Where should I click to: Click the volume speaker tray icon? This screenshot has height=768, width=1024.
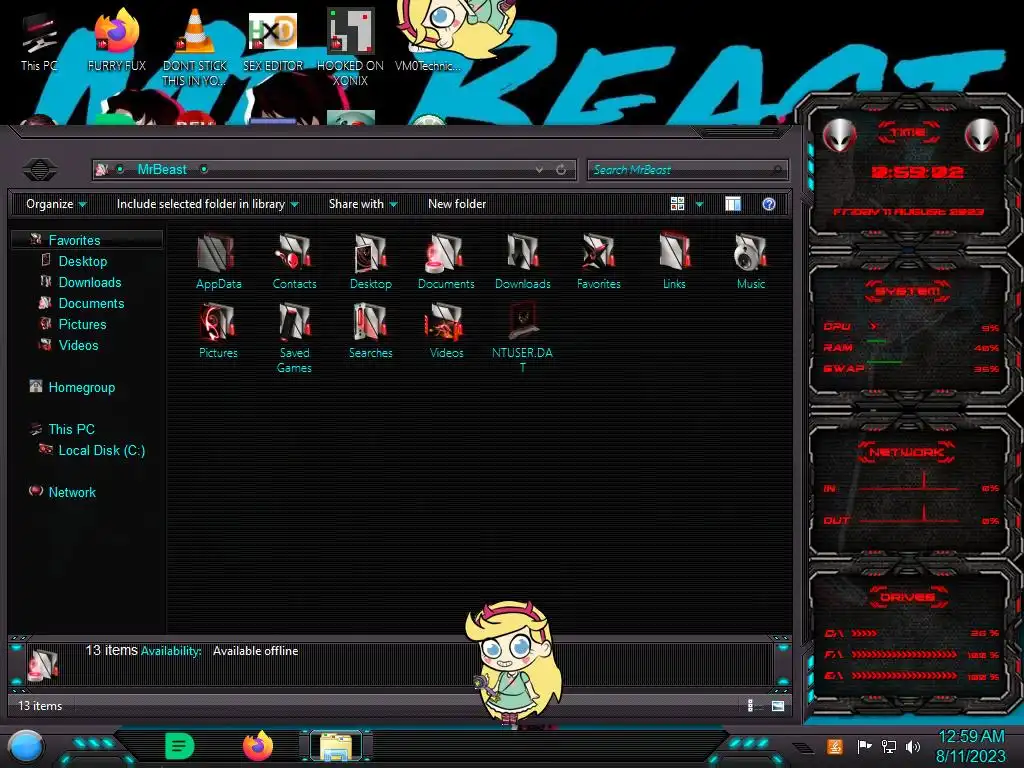tap(913, 746)
